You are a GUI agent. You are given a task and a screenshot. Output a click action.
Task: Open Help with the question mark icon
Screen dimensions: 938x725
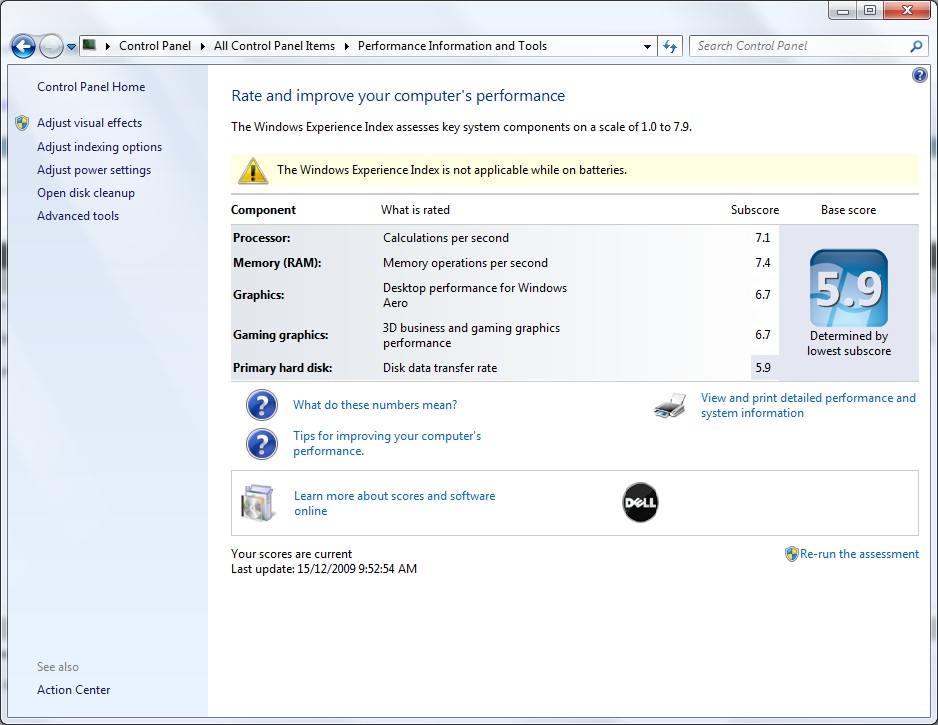[919, 75]
